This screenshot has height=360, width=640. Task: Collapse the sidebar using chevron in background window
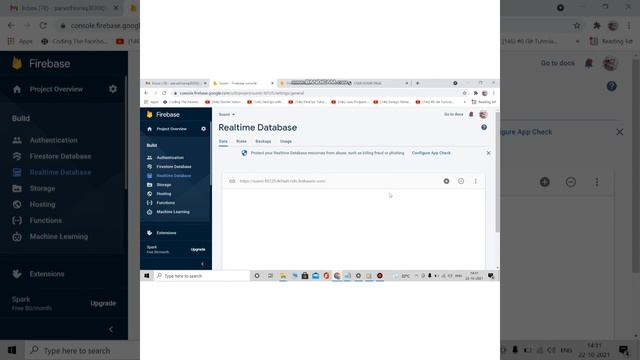[111, 329]
